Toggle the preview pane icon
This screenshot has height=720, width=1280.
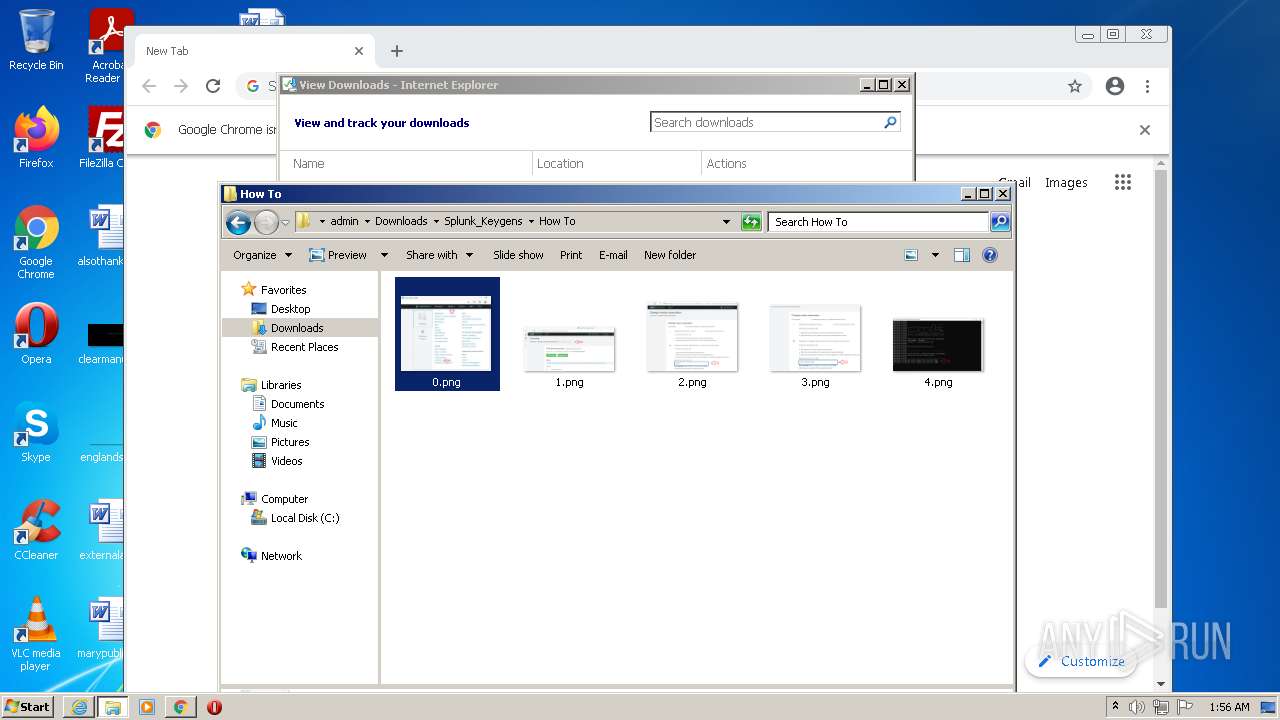(961, 255)
